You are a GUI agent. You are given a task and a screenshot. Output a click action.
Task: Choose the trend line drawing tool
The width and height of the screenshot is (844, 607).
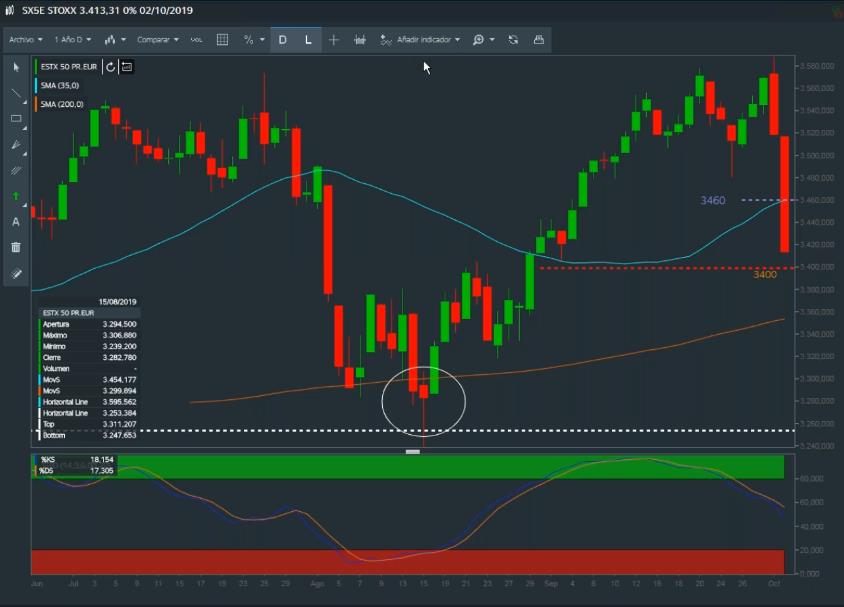click(16, 93)
